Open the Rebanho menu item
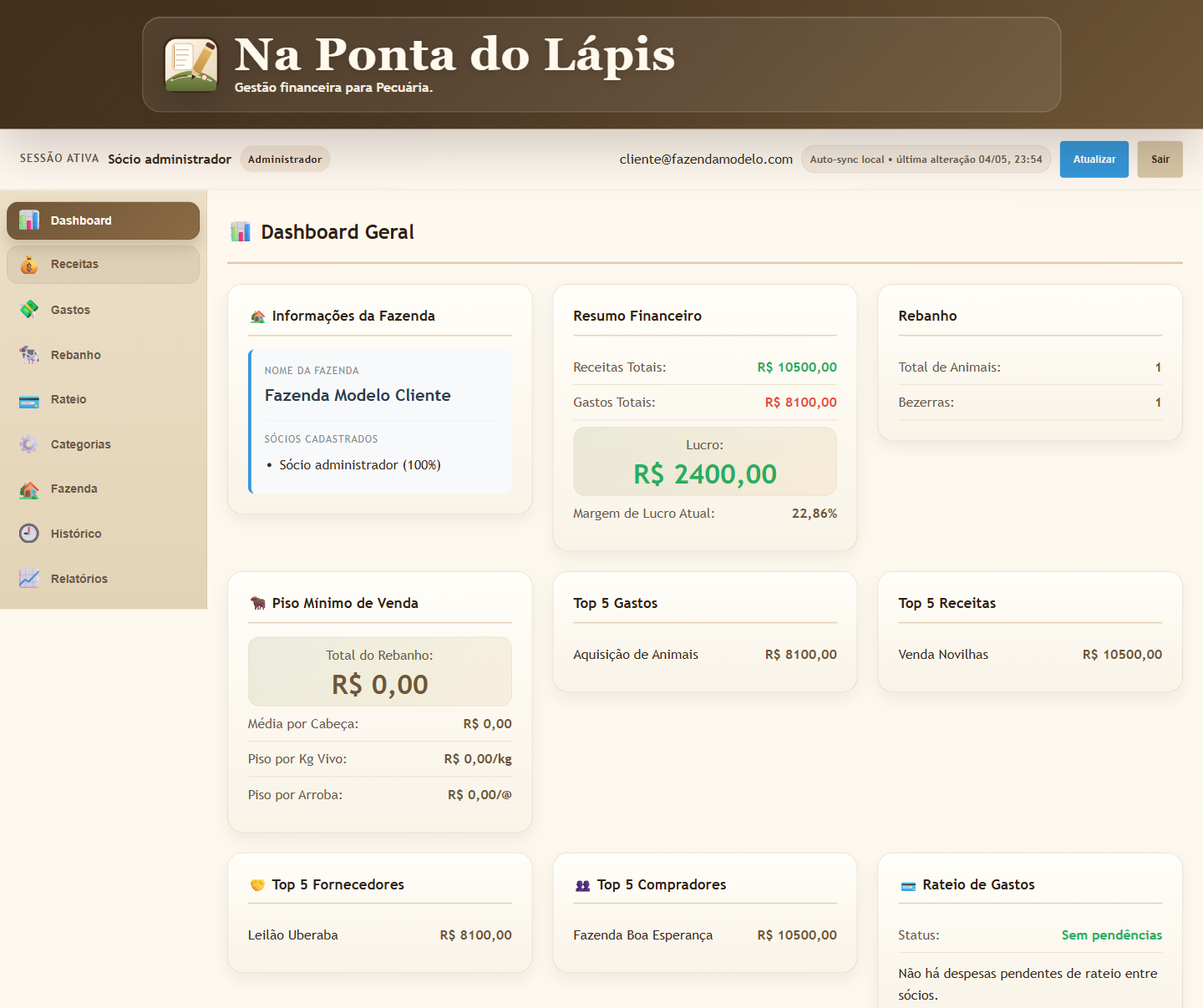 pyautogui.click(x=103, y=355)
